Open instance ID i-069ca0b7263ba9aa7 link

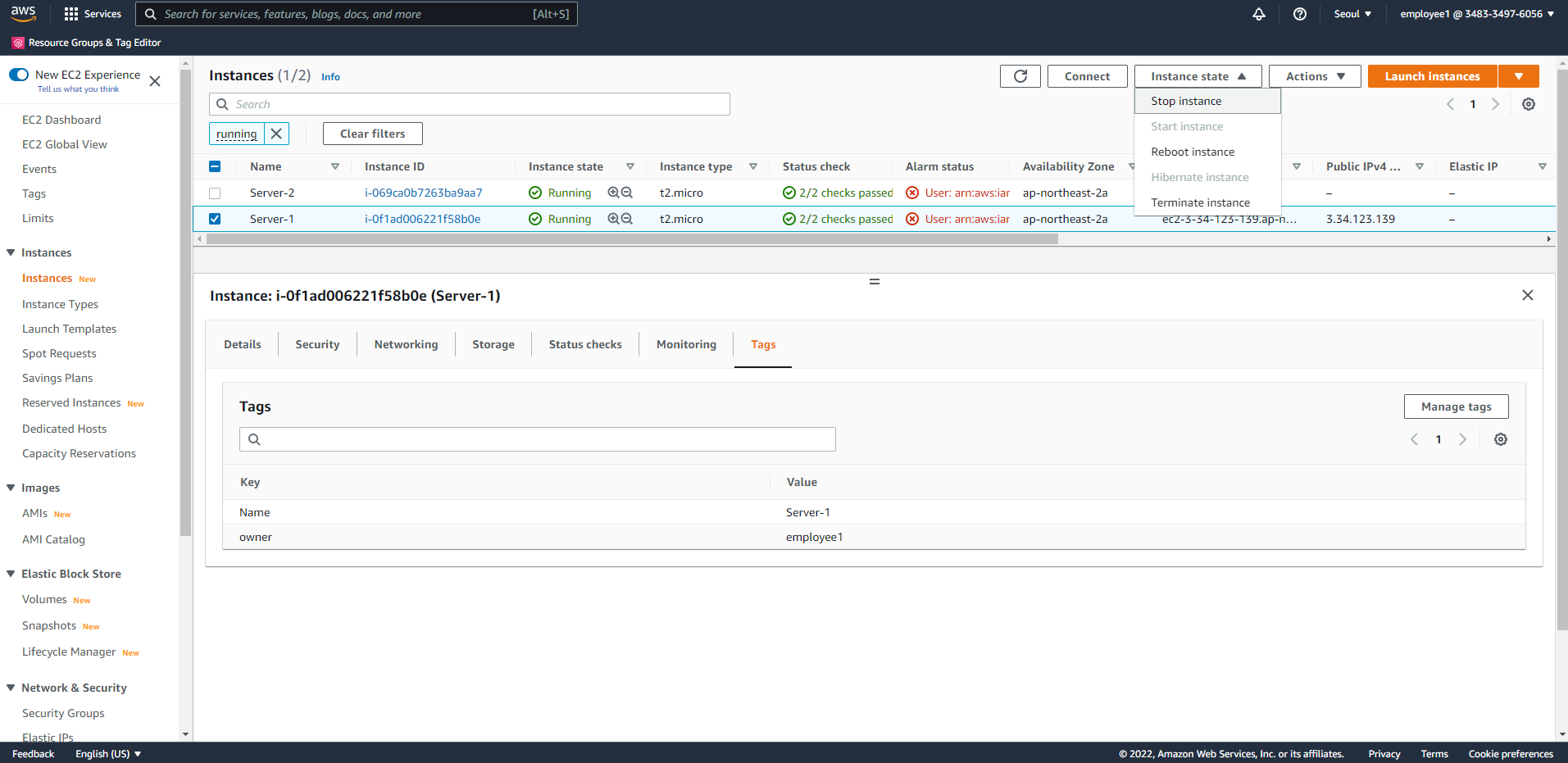tap(424, 193)
